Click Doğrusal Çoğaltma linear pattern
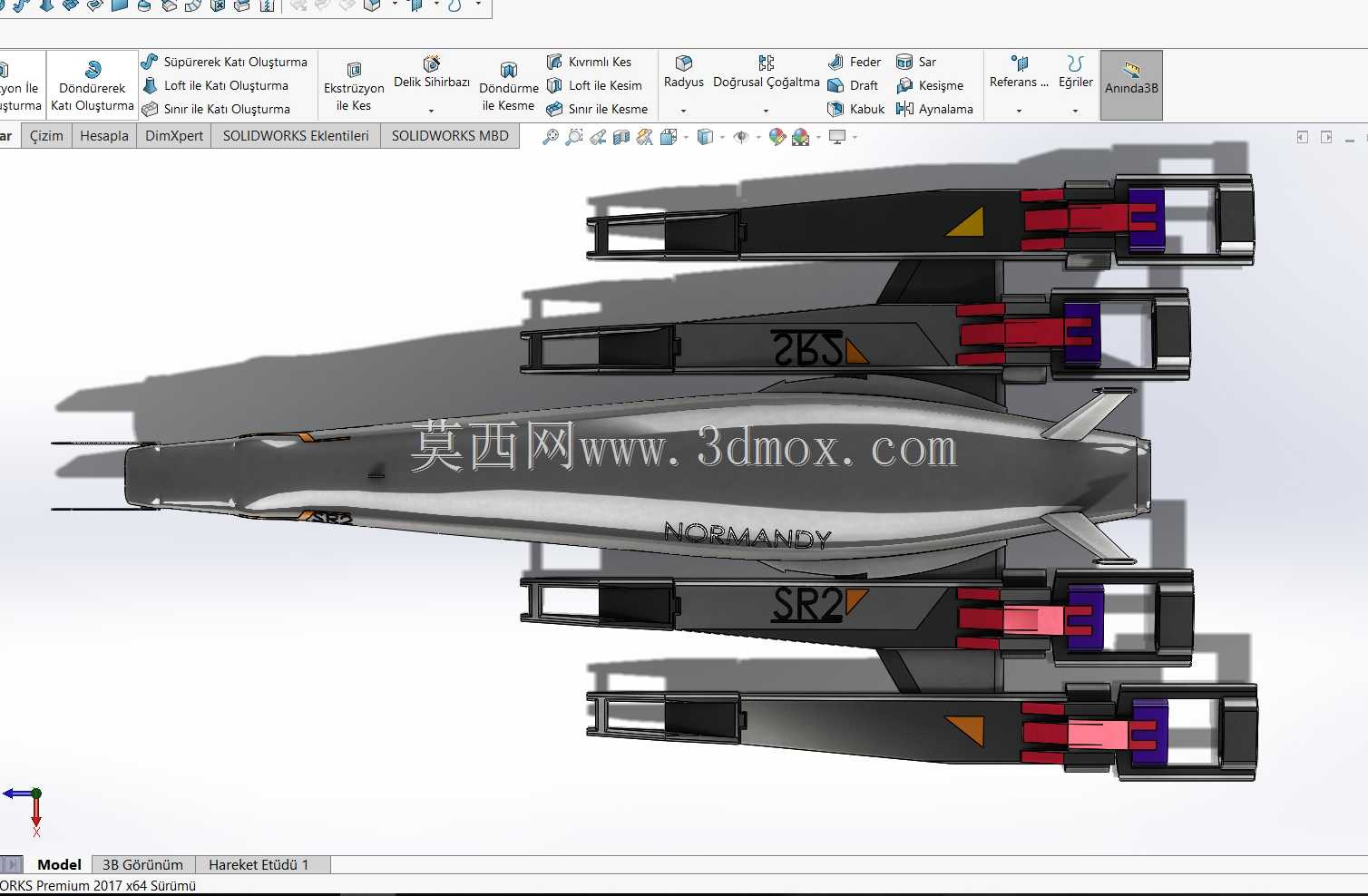The height and width of the screenshot is (896, 1368). point(767,73)
